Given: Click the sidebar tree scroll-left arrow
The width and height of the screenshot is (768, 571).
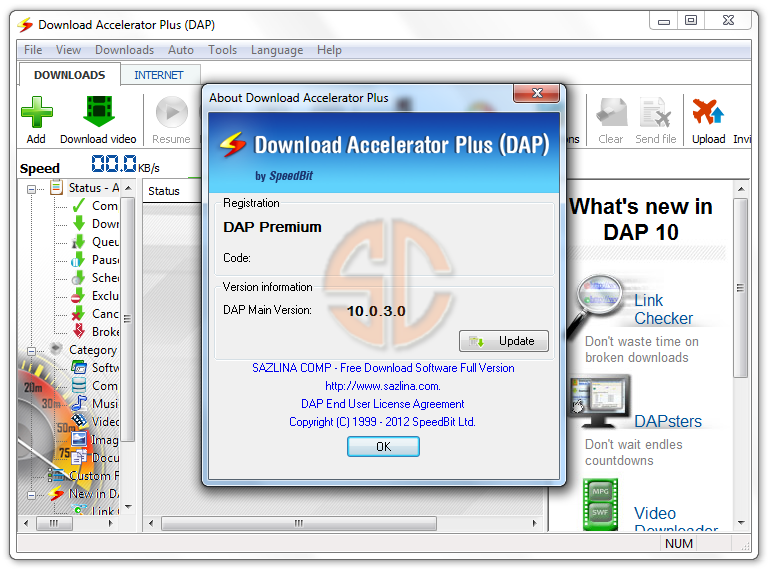Looking at the screenshot, I should [26, 523].
